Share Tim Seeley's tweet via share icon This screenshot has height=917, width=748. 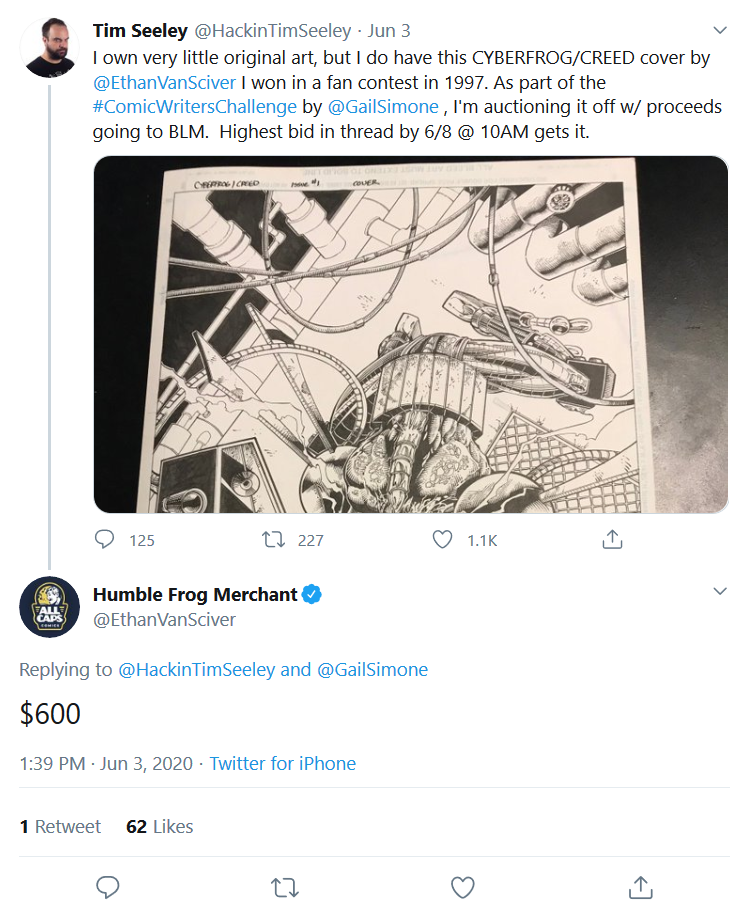[x=612, y=539]
